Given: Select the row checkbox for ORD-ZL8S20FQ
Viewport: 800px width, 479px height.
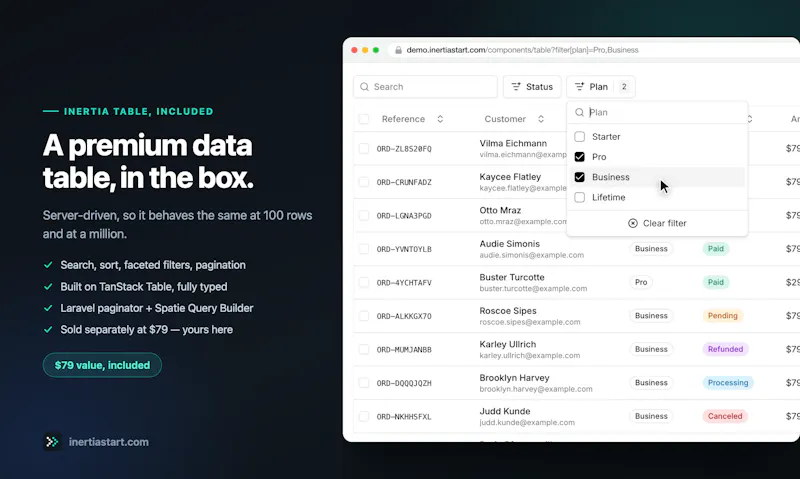Looking at the screenshot, I should coord(364,148).
